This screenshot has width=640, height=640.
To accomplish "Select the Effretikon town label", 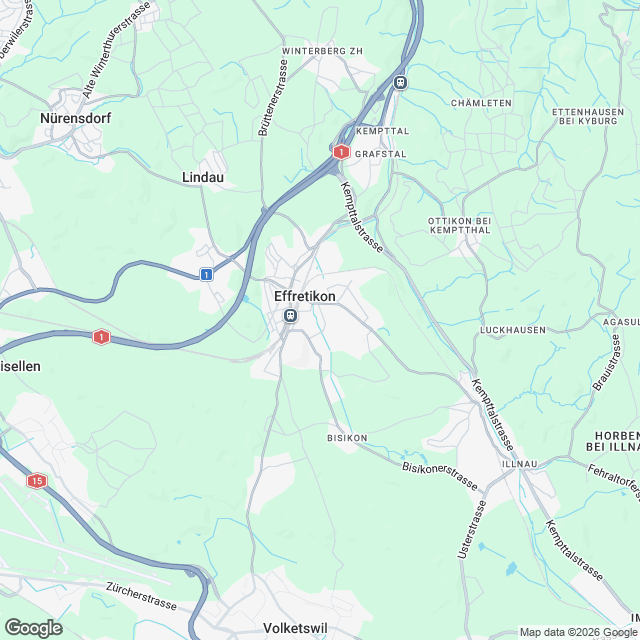I will pyautogui.click(x=304, y=296).
